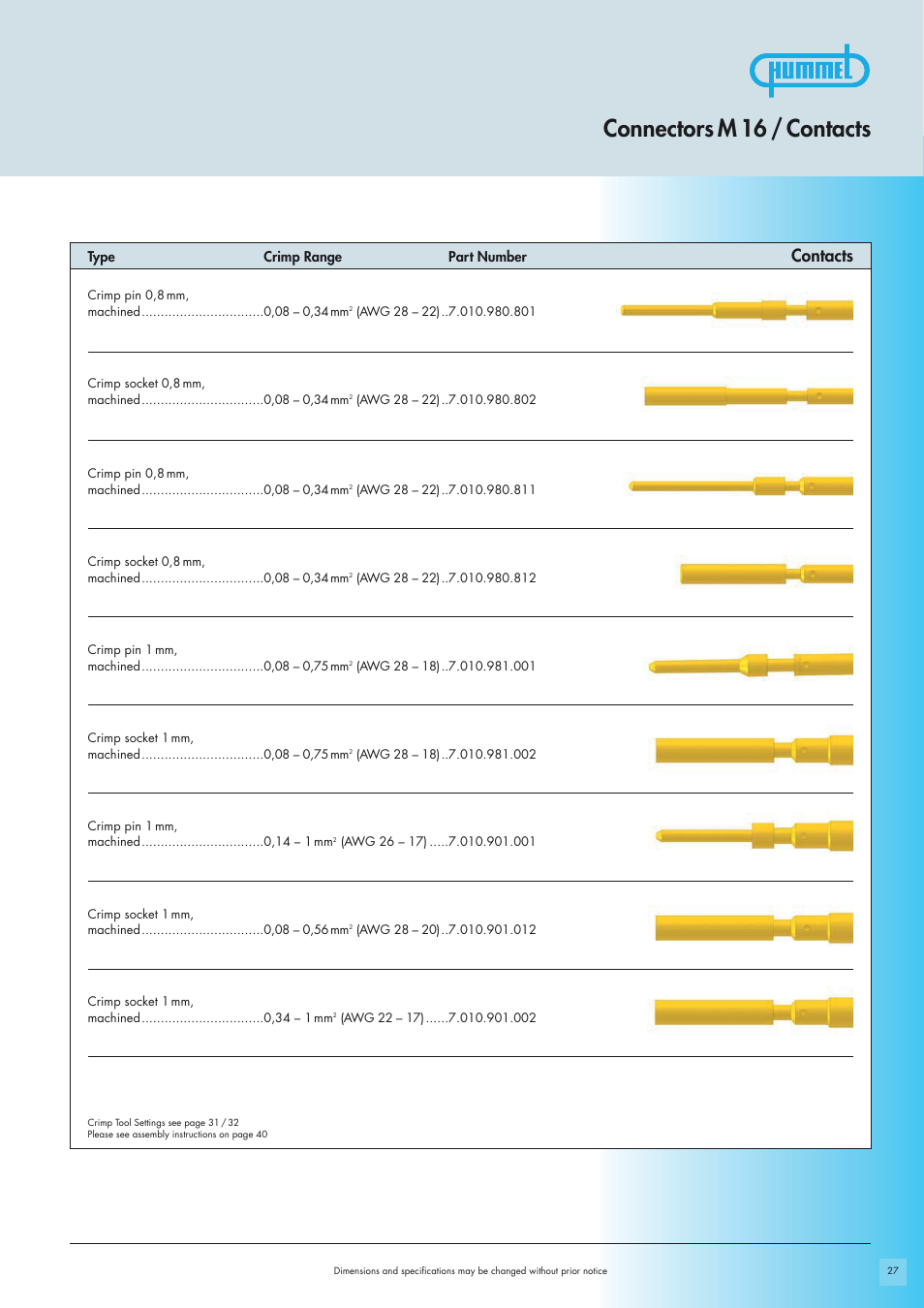The height and width of the screenshot is (1308, 924).
Task: Click the contact image for 7.010.901.012
Action: 755,927
